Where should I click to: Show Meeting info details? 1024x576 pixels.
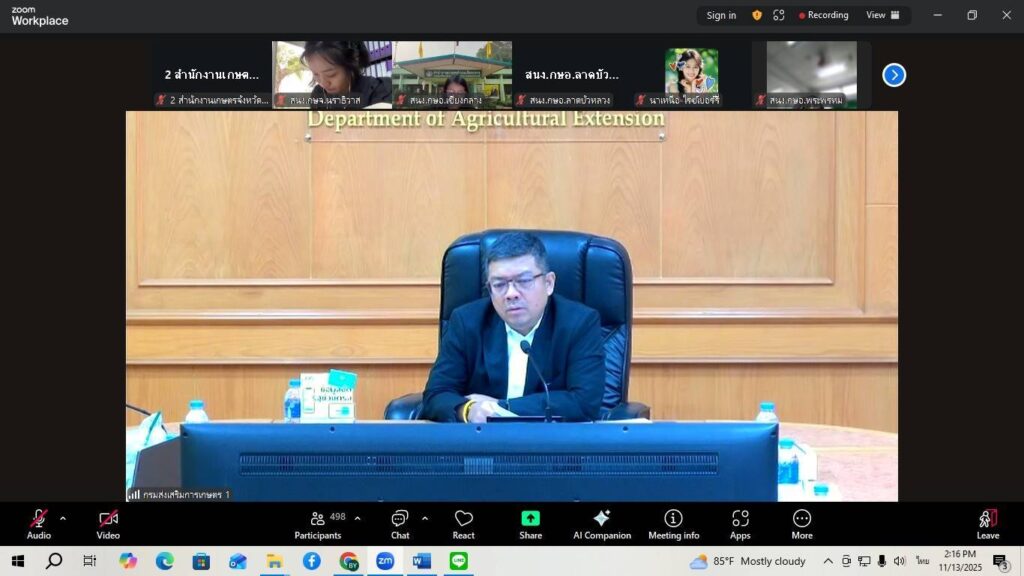[x=673, y=523]
